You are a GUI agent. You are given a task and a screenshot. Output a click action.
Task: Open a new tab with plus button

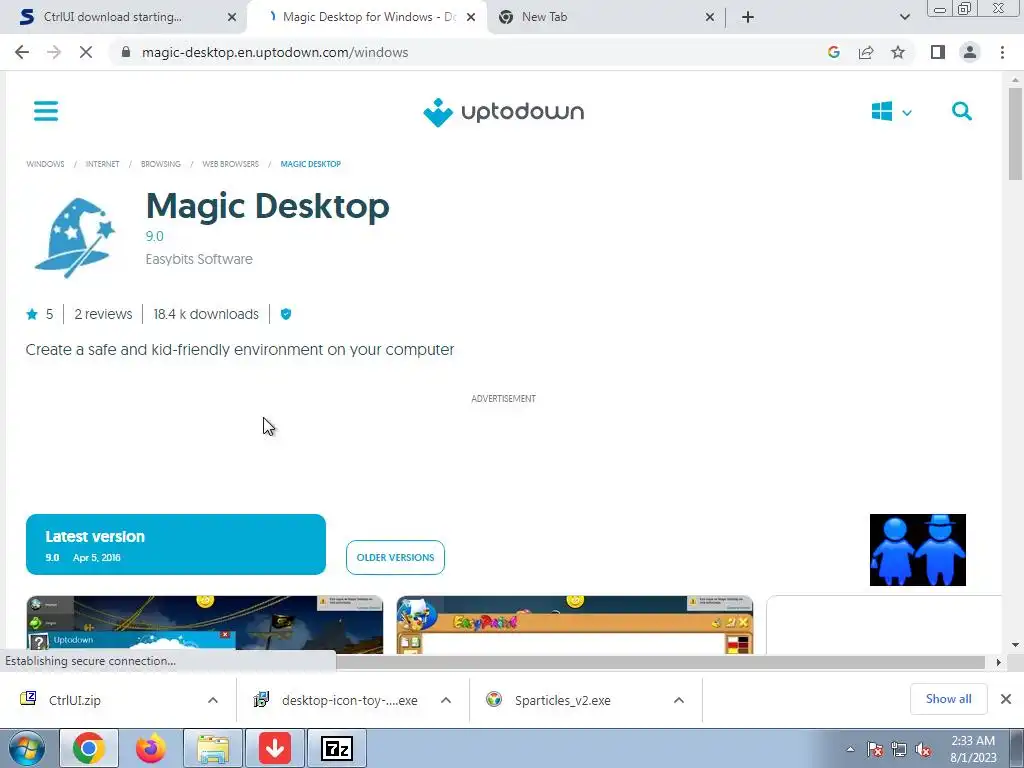[x=748, y=17]
